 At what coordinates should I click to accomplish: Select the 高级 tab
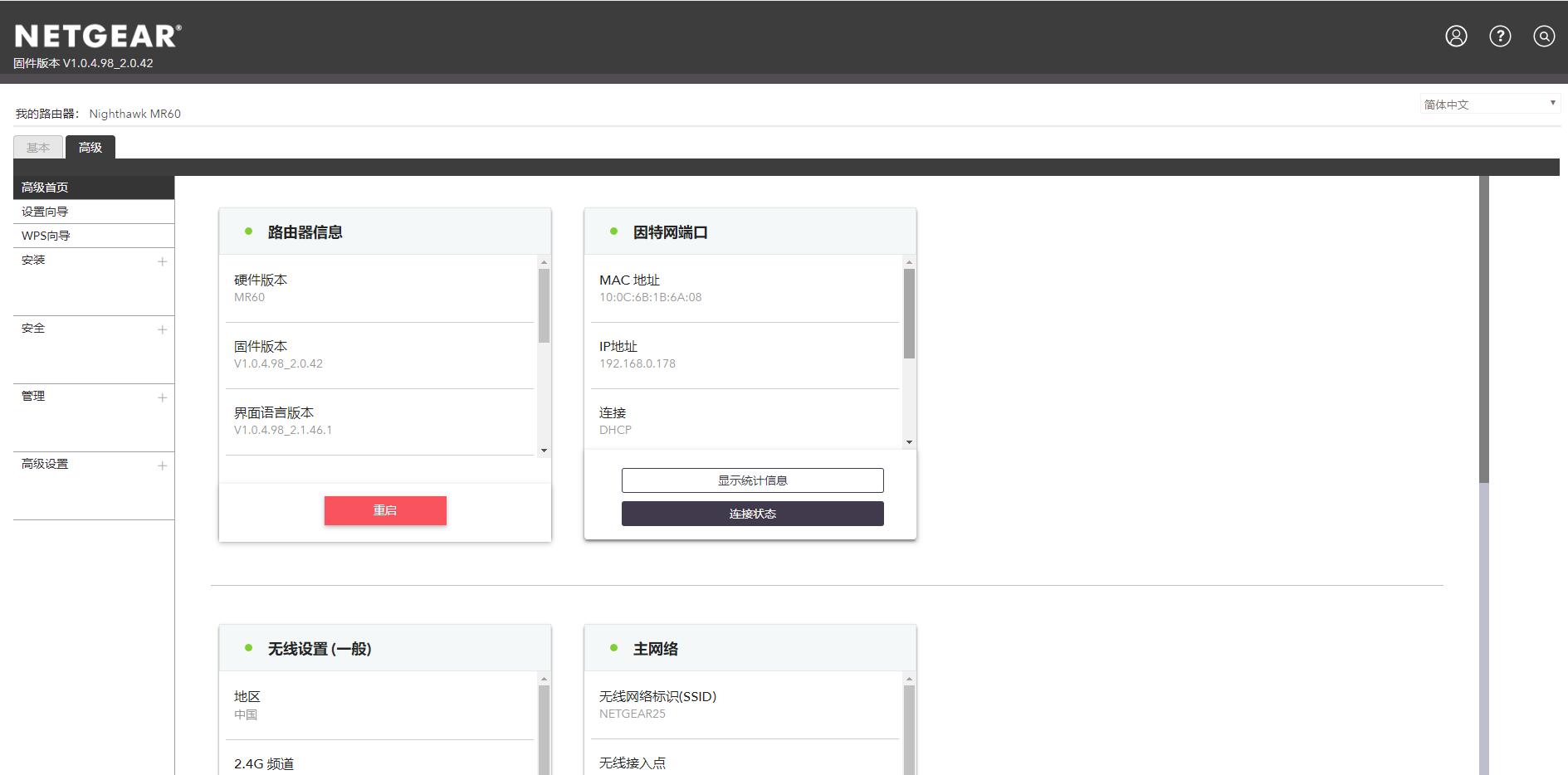point(90,148)
